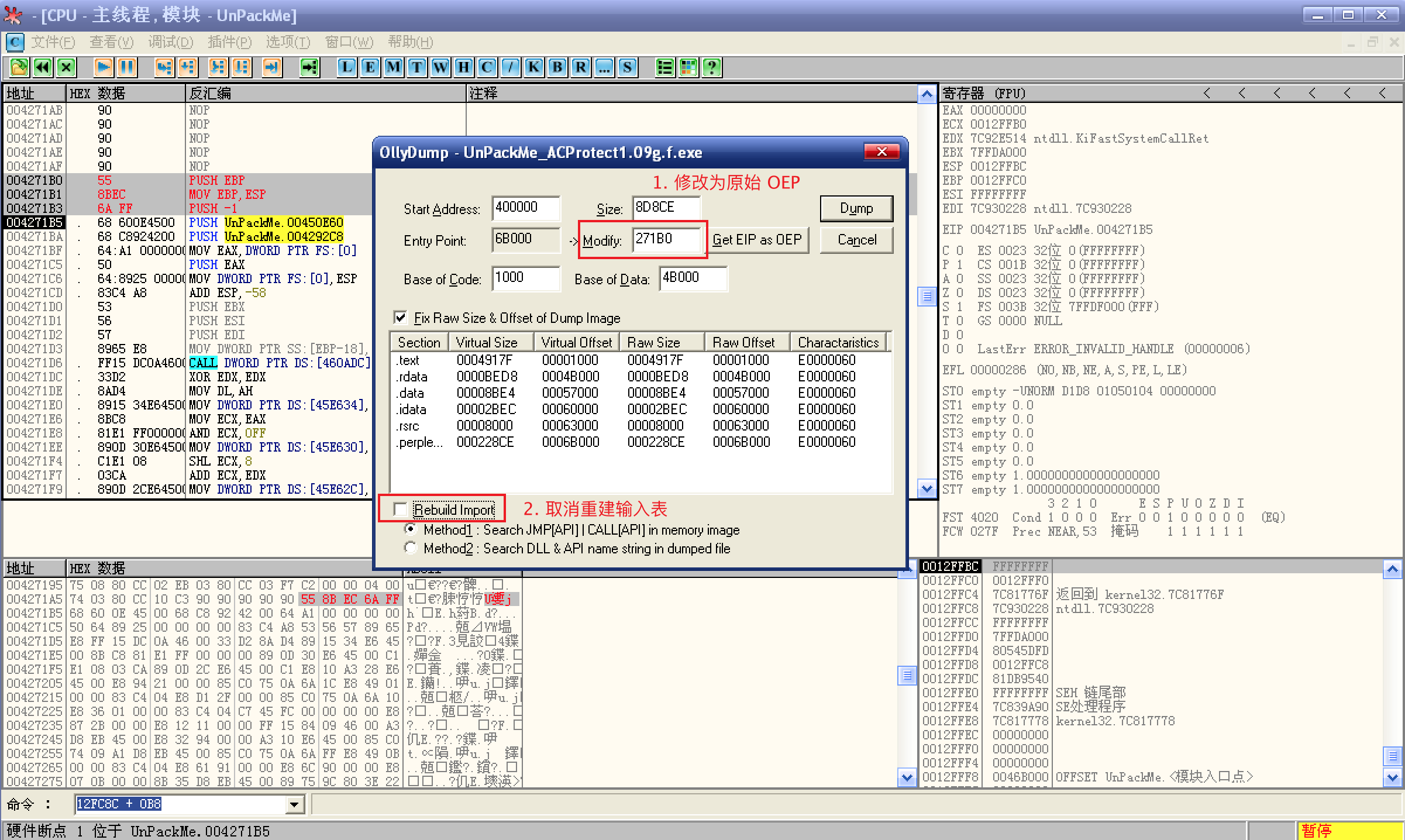The width and height of the screenshot is (1405, 840).
Task: Click the Restart program rewind icon
Action: pos(43,67)
